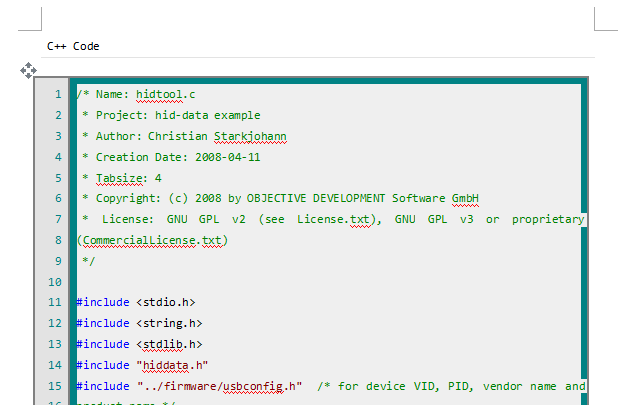Screen dimensions: 633x405
Task: Click the blue #include keyword on line 11
Action: 103,302
